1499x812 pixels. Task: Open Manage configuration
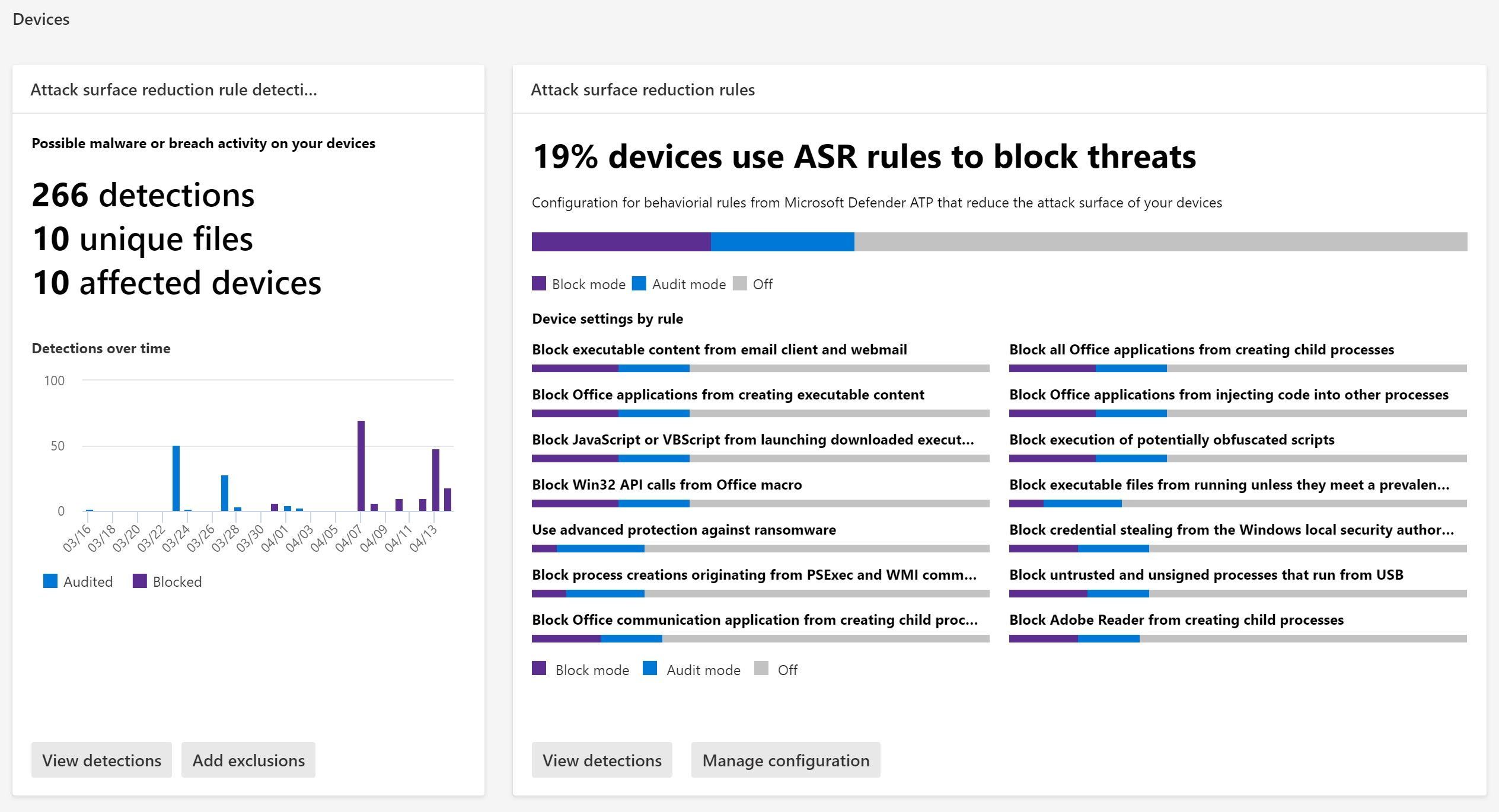(x=785, y=760)
